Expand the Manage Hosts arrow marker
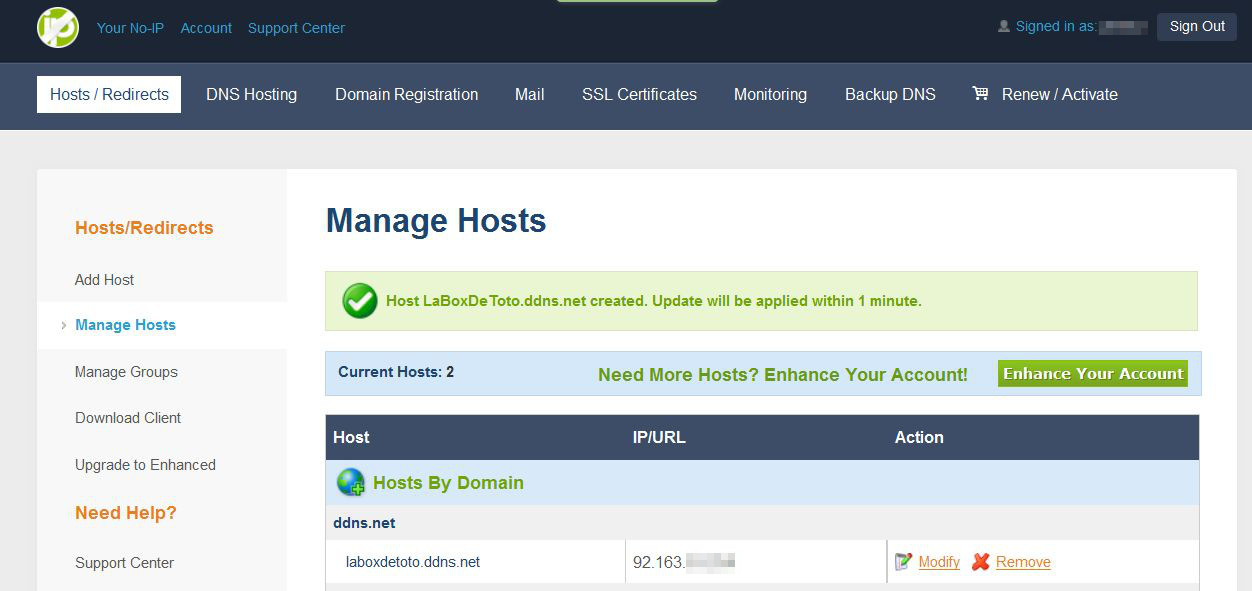 point(64,325)
